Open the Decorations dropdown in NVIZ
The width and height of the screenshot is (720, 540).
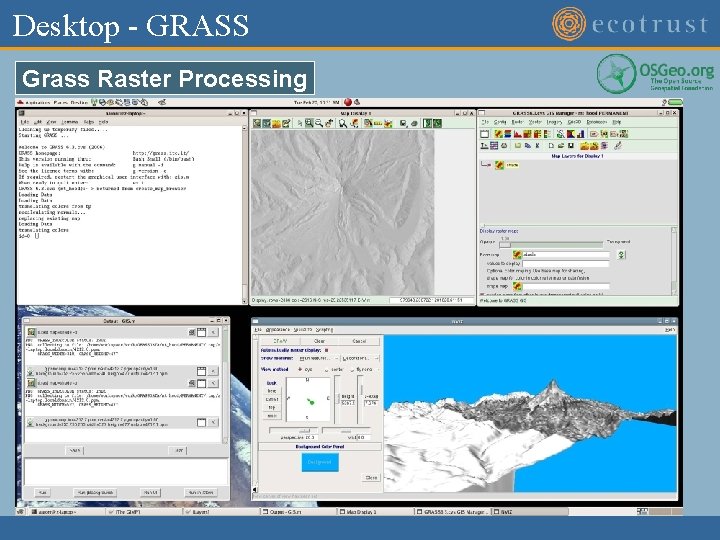(360, 358)
